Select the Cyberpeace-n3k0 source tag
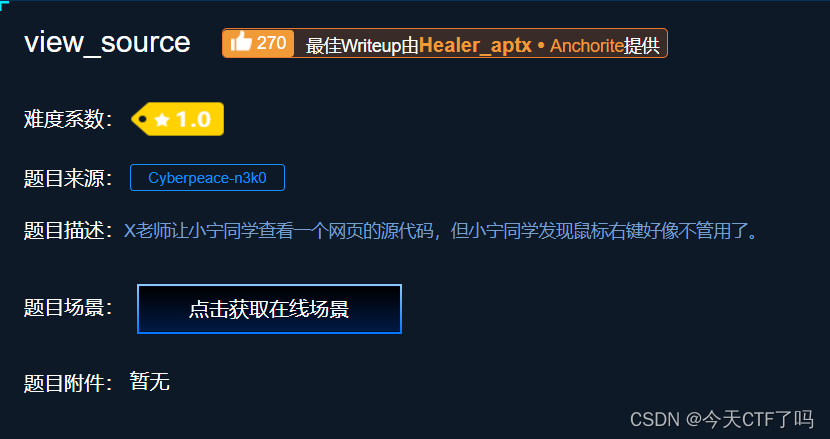The height and width of the screenshot is (439, 830). pyautogui.click(x=208, y=178)
